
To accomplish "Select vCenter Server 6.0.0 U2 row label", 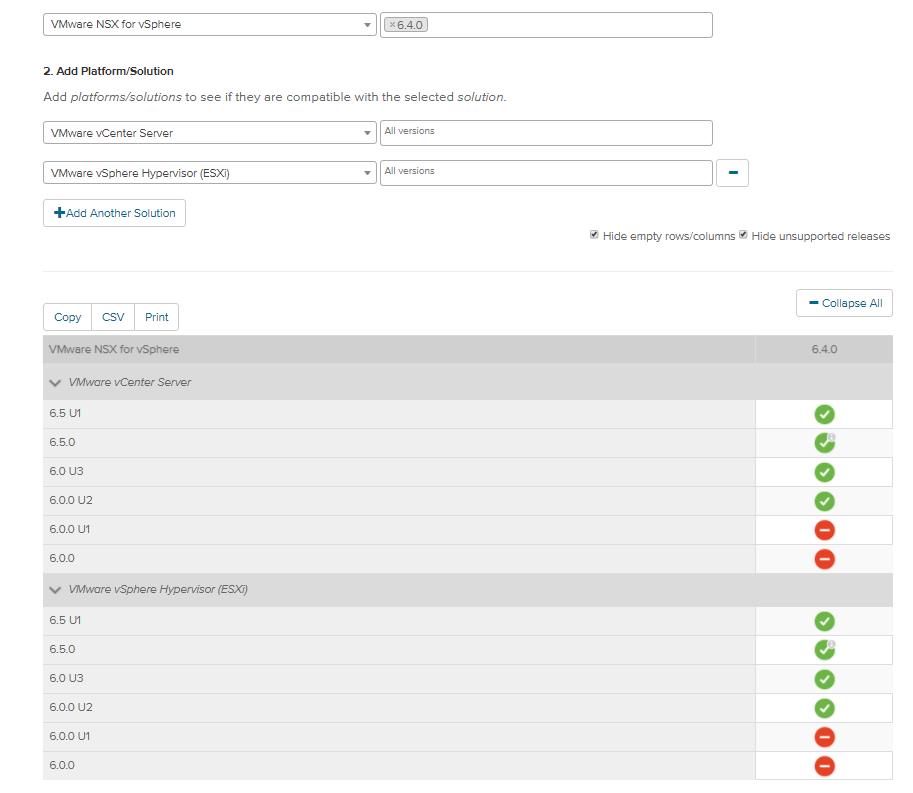I will [71, 501].
